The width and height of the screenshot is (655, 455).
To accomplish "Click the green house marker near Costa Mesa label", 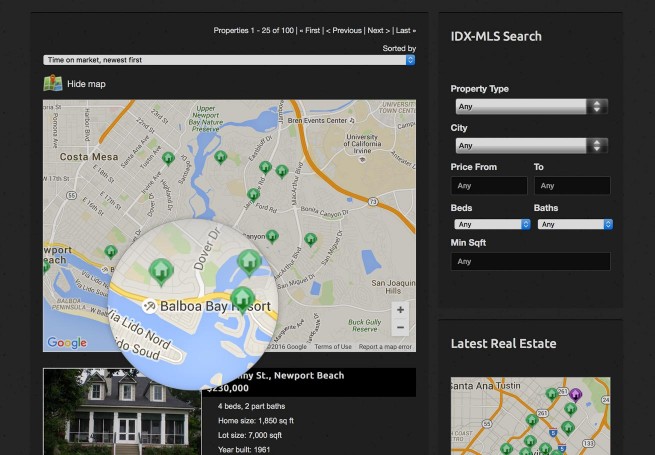I will pos(168,158).
